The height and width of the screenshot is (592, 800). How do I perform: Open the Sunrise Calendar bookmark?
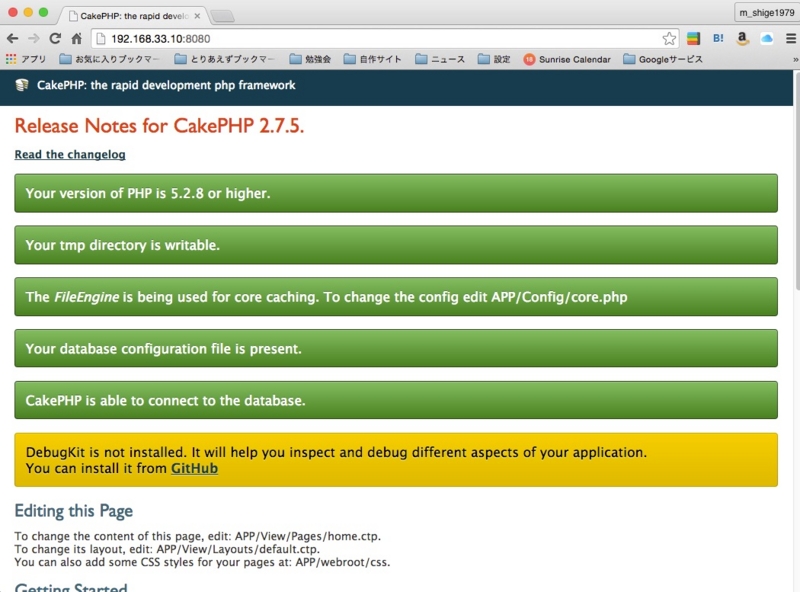click(x=567, y=59)
